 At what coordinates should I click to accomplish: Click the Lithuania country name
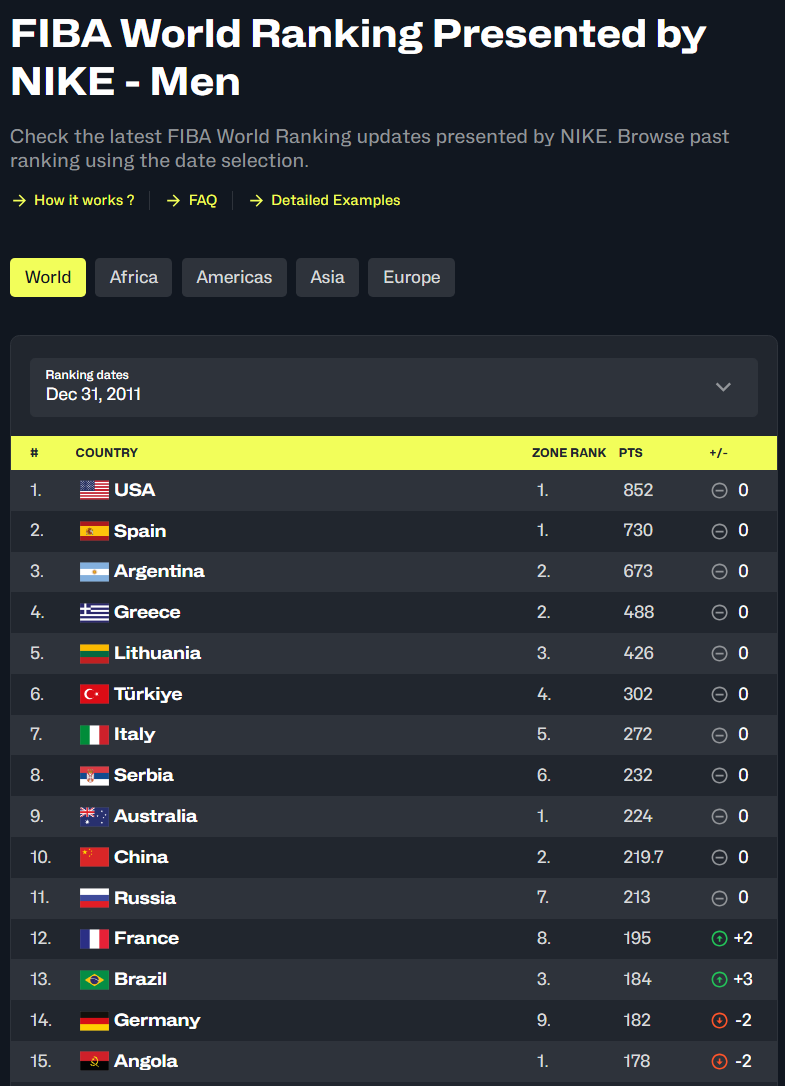pyautogui.click(x=157, y=653)
